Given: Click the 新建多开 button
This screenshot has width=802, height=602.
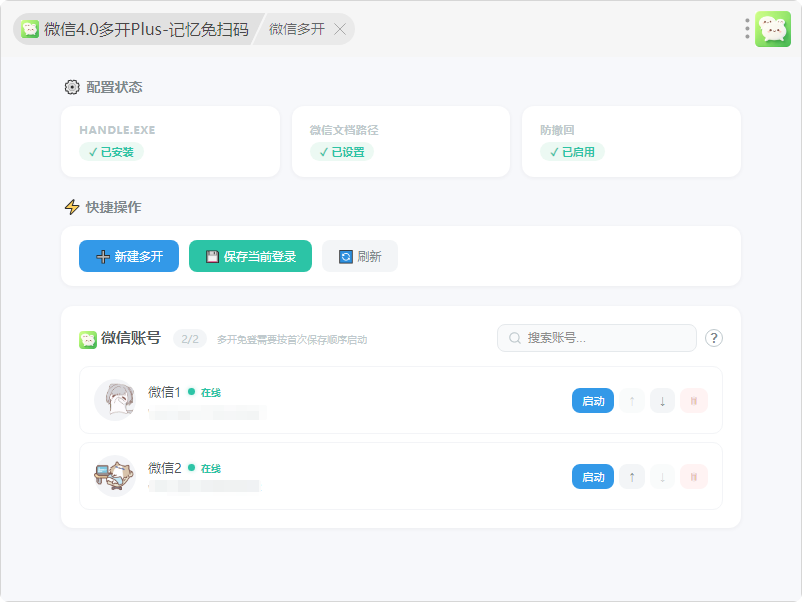Looking at the screenshot, I should pos(129,256).
